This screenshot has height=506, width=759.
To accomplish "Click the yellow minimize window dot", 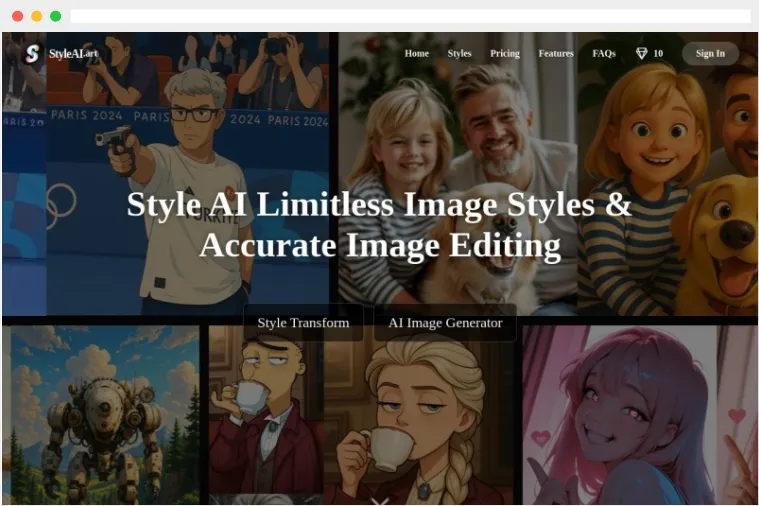I will [36, 16].
